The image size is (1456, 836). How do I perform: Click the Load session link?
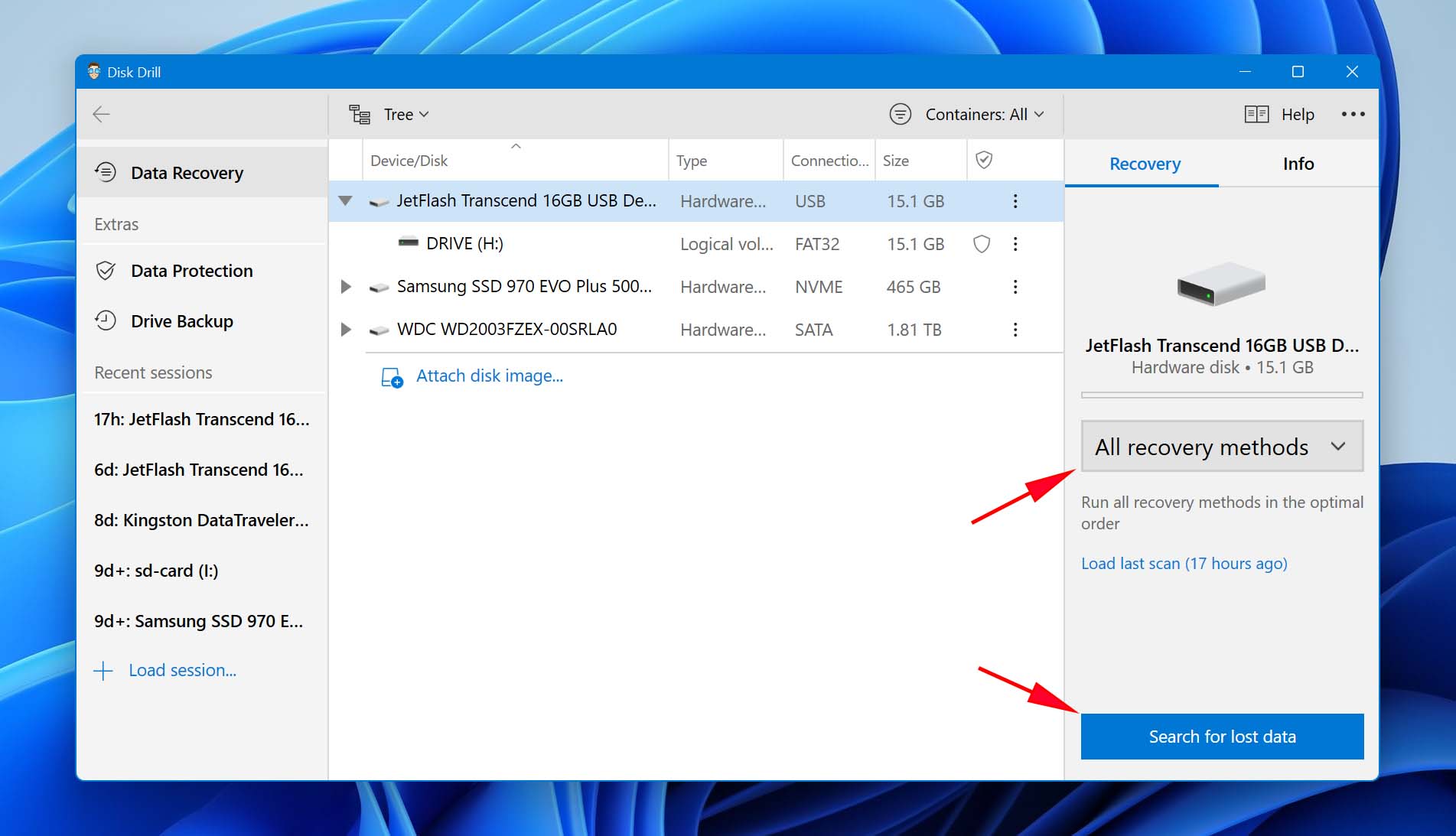[x=182, y=670]
